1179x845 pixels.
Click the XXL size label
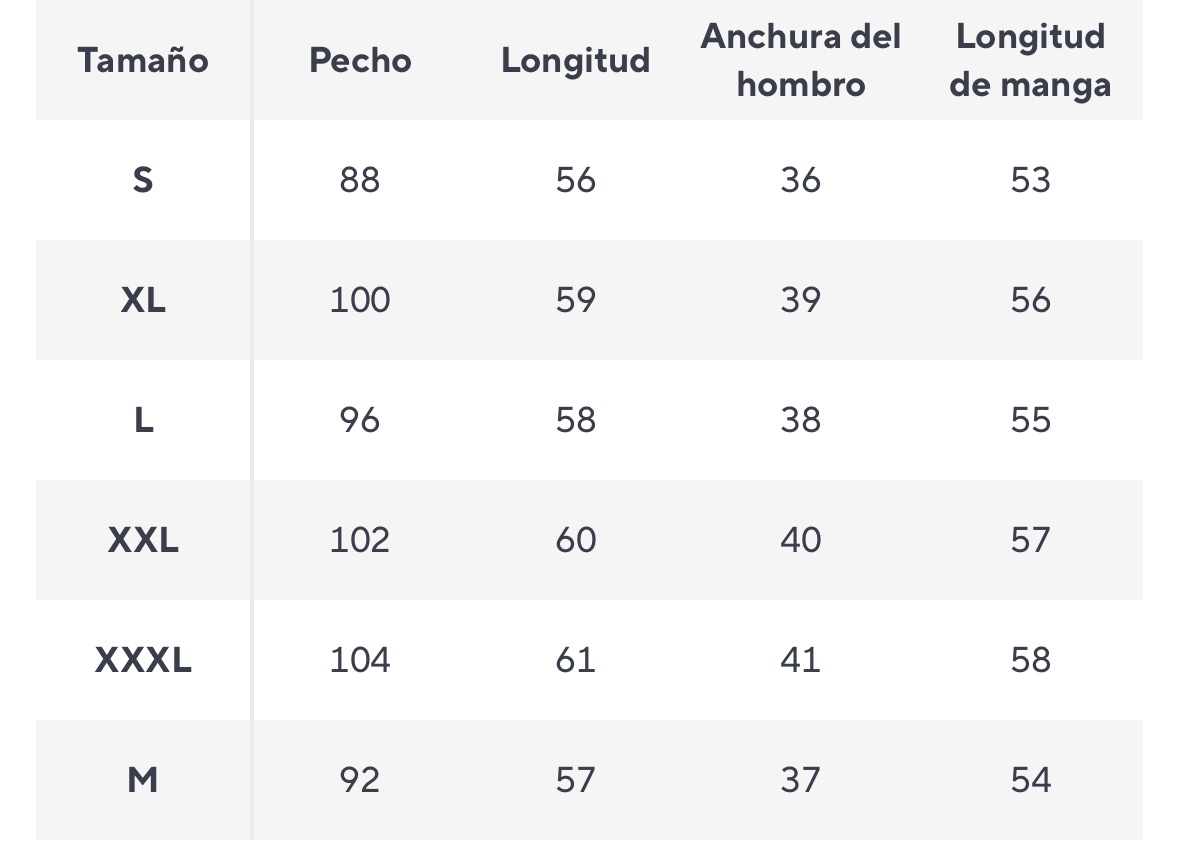[143, 540]
